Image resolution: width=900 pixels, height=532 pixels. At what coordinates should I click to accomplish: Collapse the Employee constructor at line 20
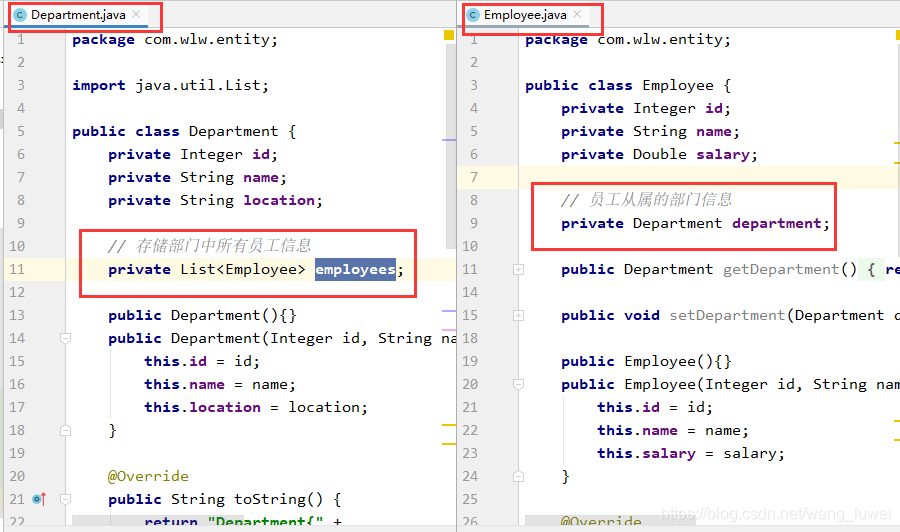[x=518, y=385]
